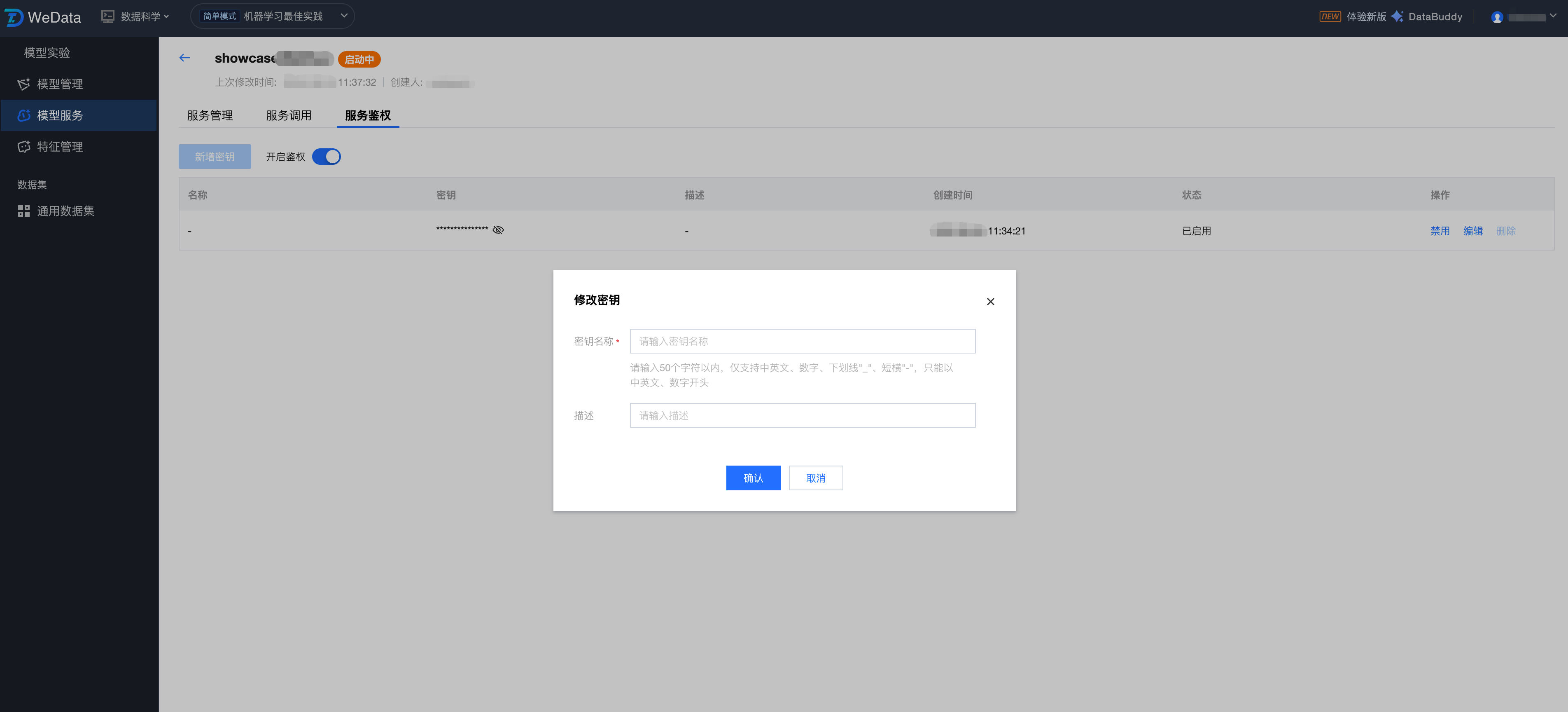Click the 描述 input field
This screenshot has height=712, width=1568.
tap(802, 415)
